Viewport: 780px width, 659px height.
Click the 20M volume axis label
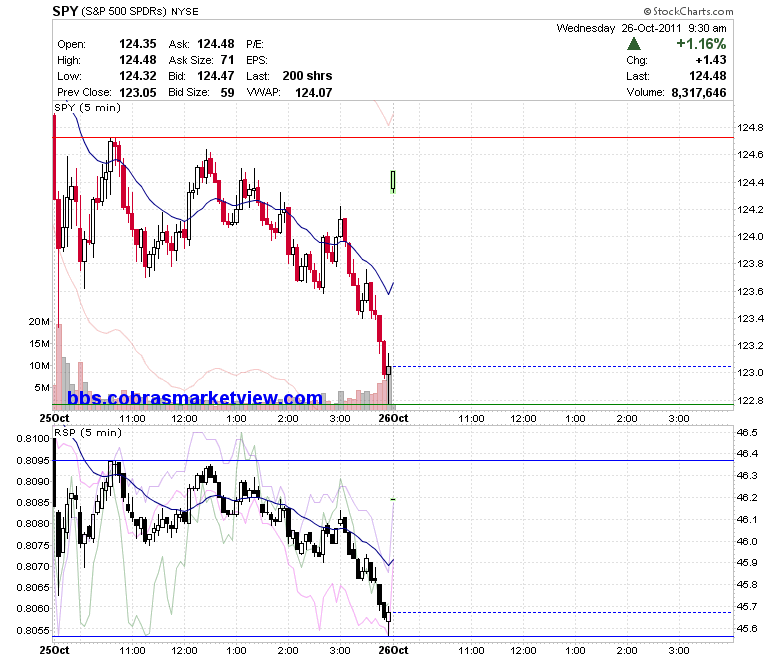tap(39, 321)
